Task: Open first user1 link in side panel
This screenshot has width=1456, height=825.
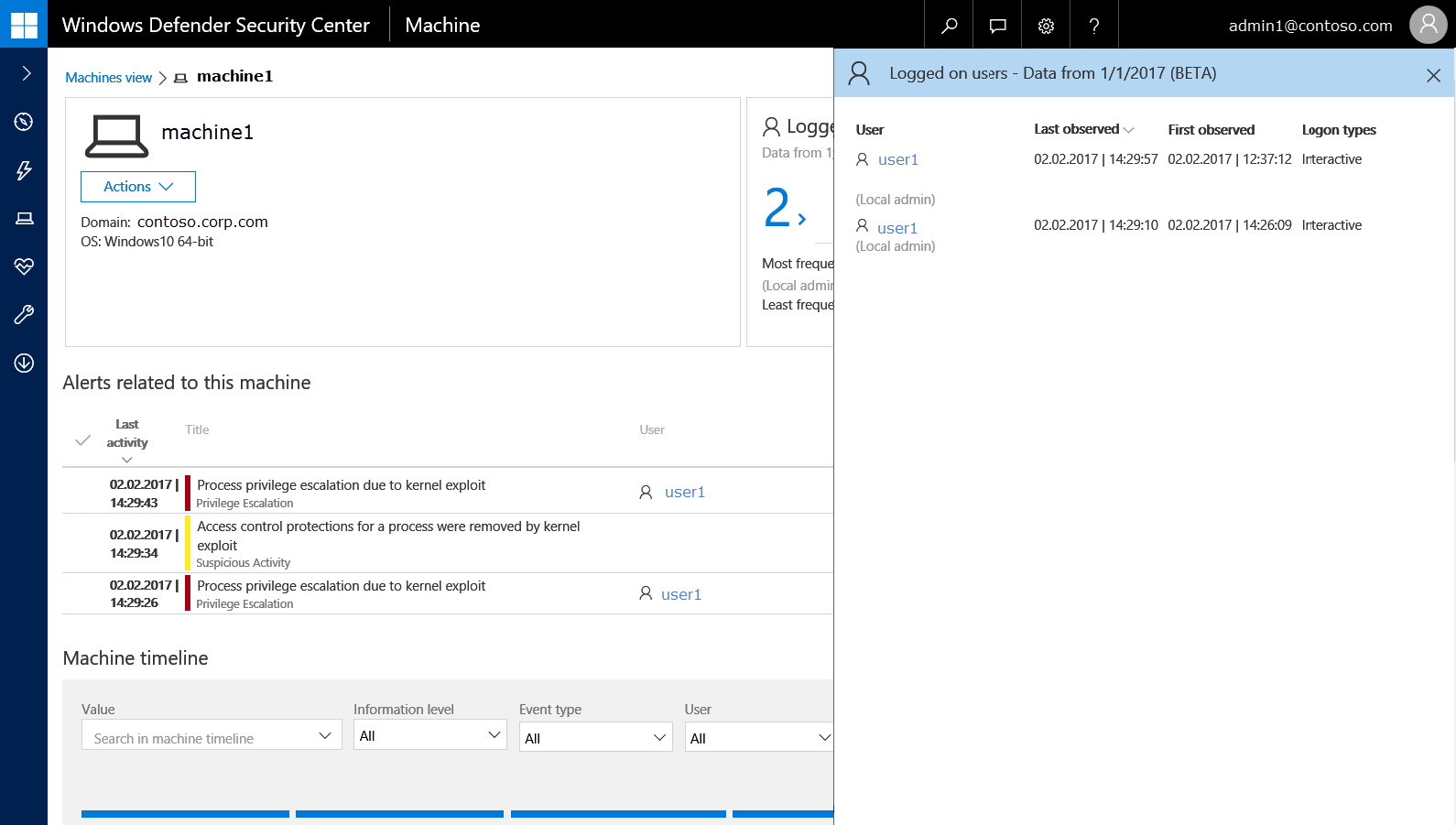Action: (897, 159)
